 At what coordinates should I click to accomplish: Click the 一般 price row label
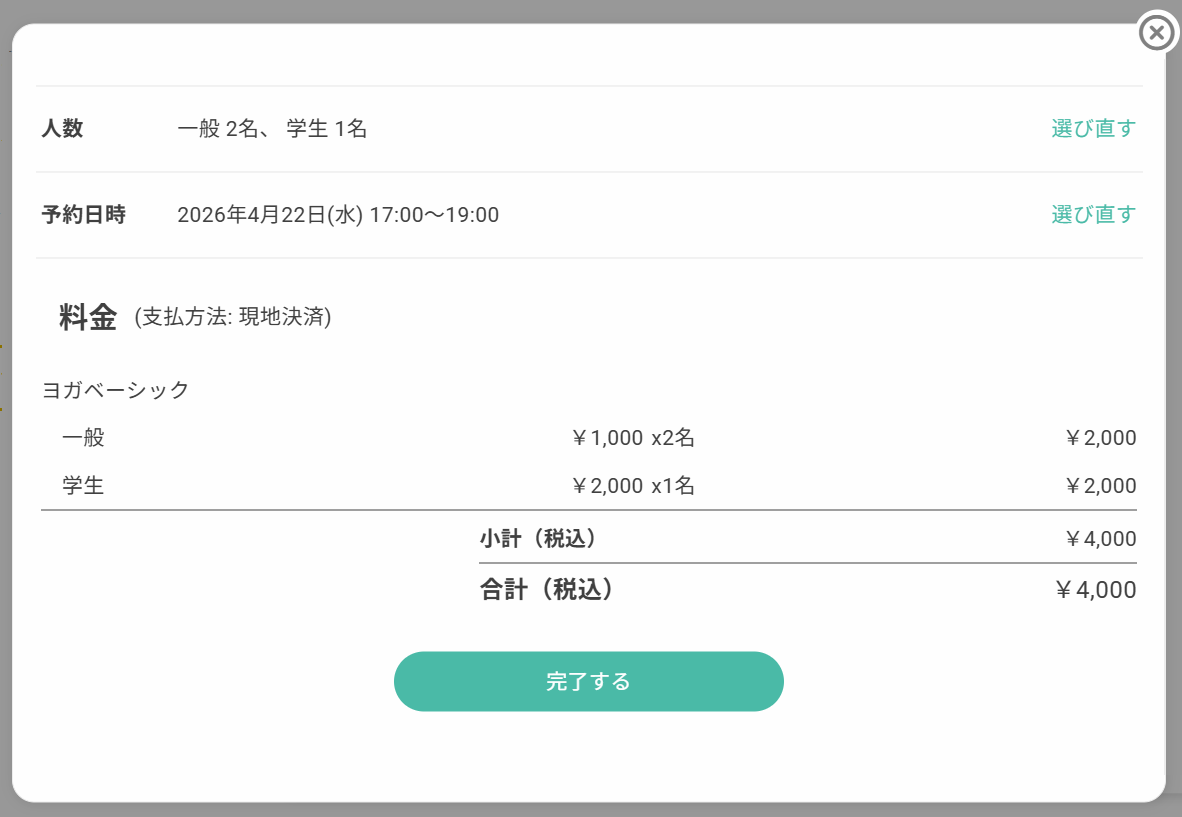83,438
